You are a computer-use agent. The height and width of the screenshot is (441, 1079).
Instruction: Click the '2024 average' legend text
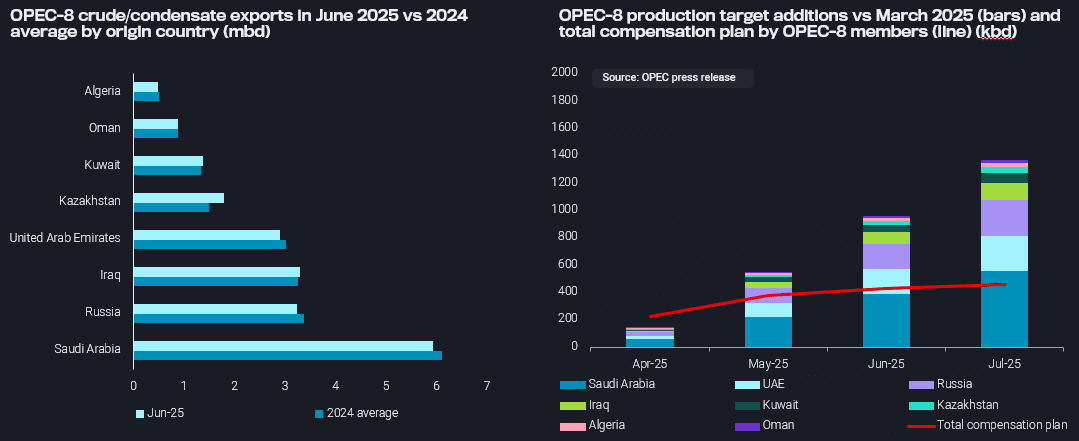(x=362, y=413)
